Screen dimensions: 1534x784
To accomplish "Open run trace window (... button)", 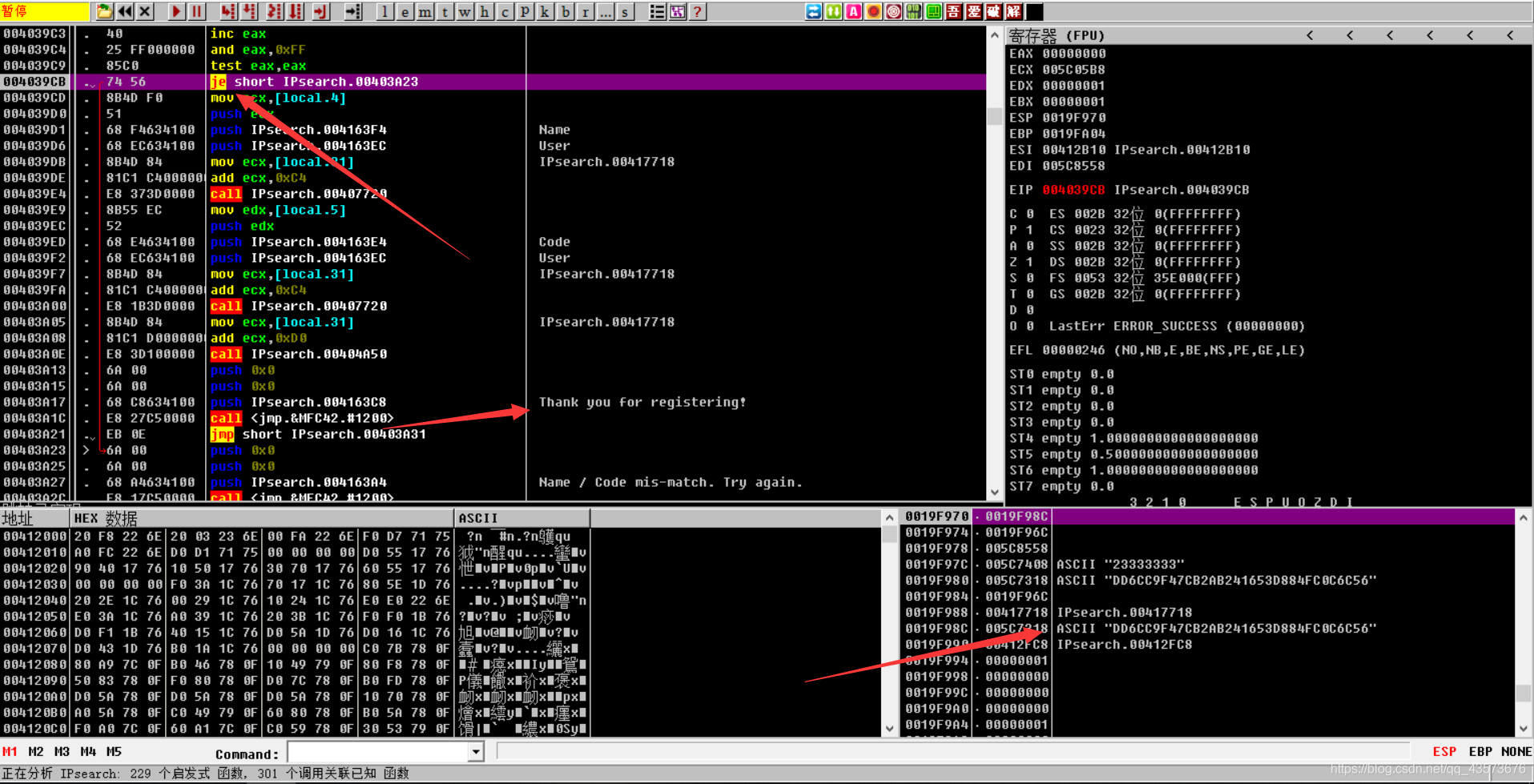I will pyautogui.click(x=606, y=11).
